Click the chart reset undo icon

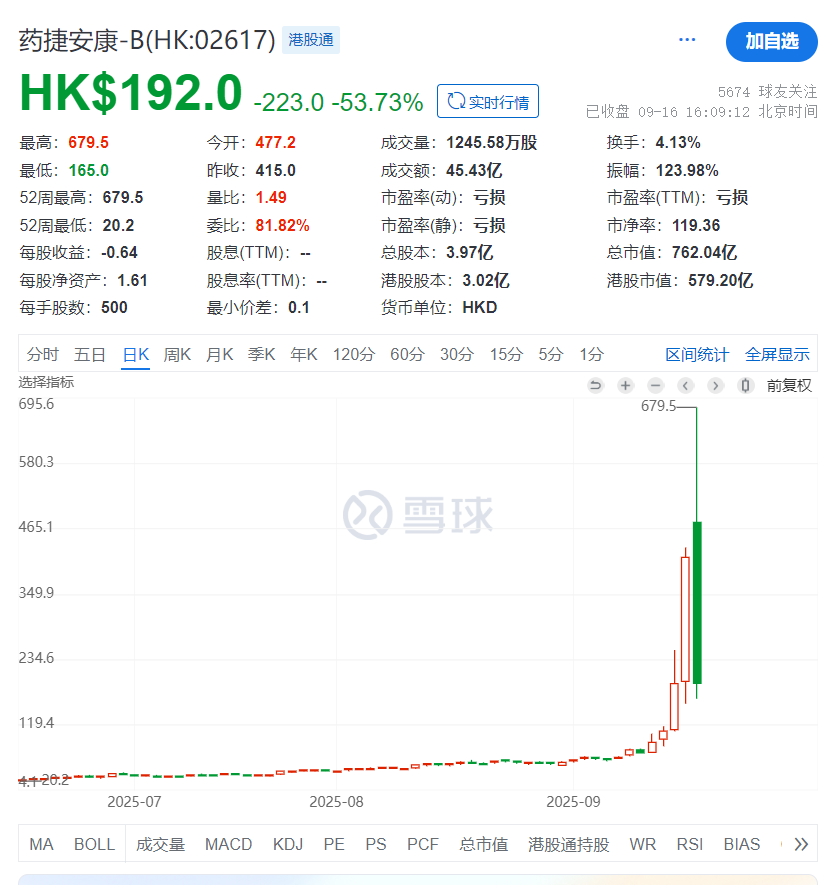tap(595, 385)
